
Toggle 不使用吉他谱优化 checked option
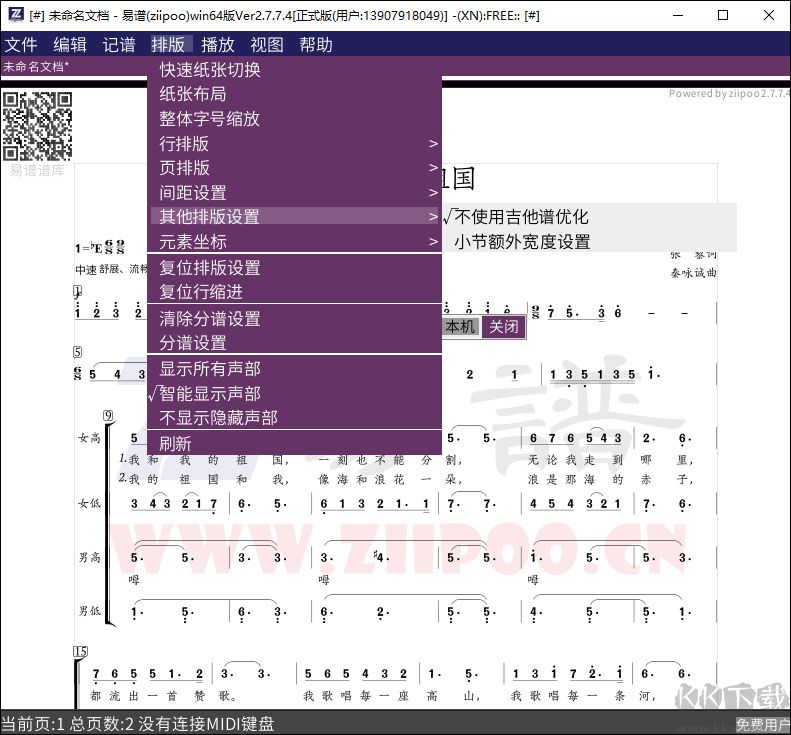click(589, 216)
